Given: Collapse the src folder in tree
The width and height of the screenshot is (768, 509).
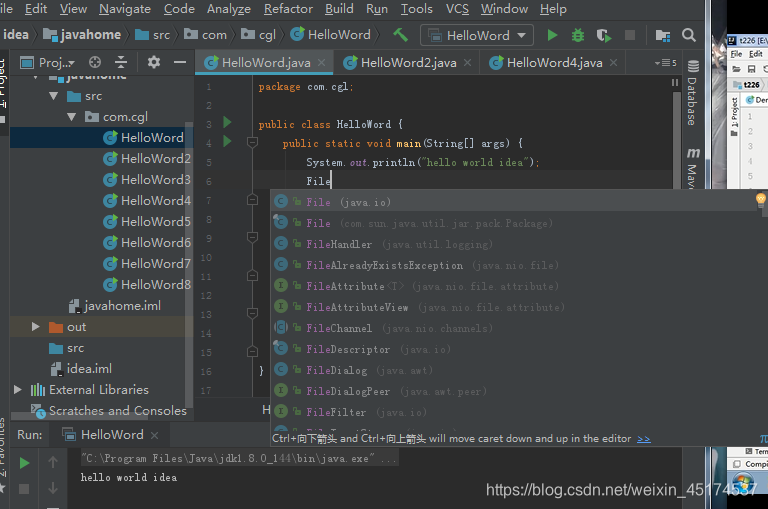Looking at the screenshot, I should pyautogui.click(x=54, y=96).
